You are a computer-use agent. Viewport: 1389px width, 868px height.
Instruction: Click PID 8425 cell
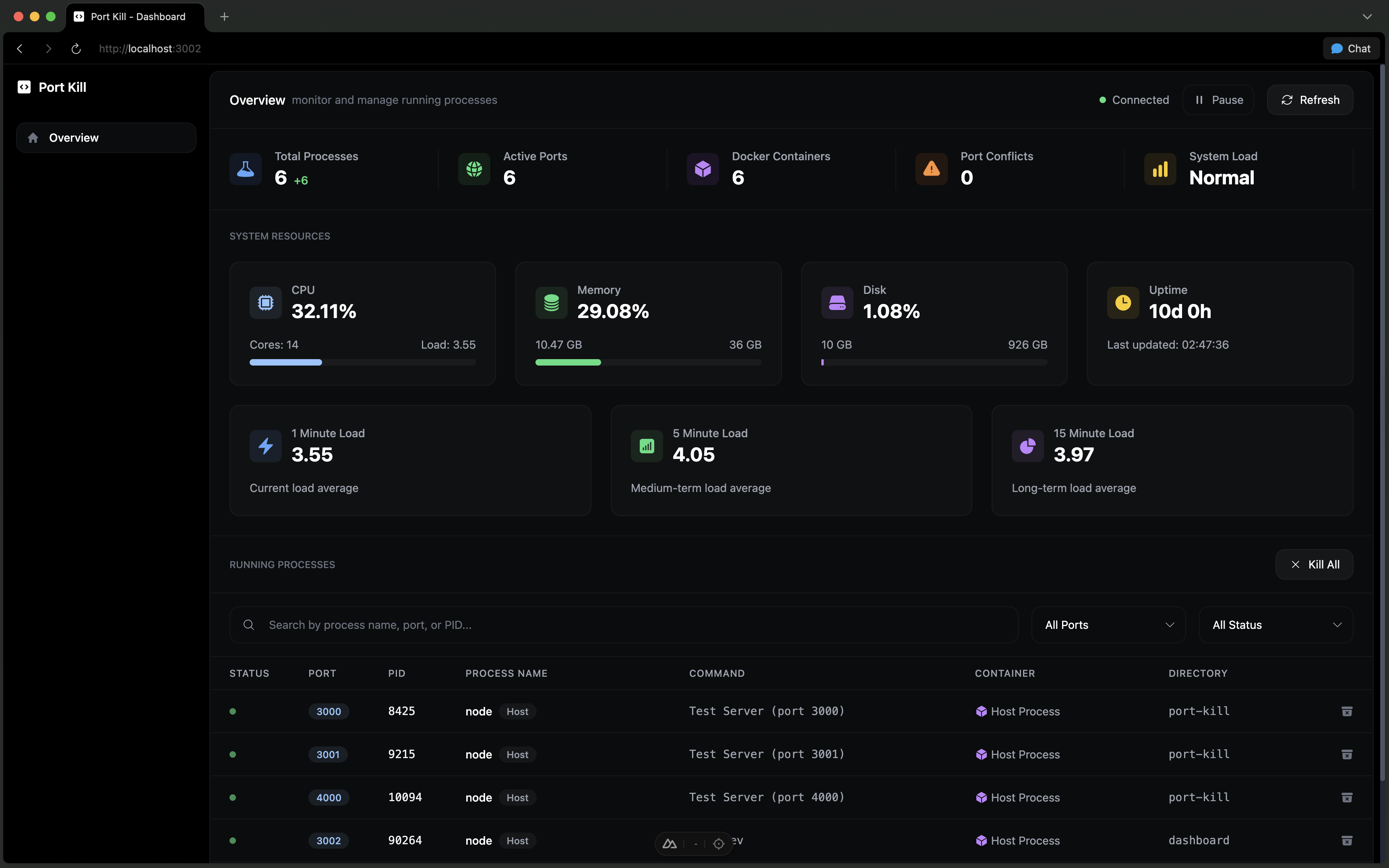pos(401,711)
